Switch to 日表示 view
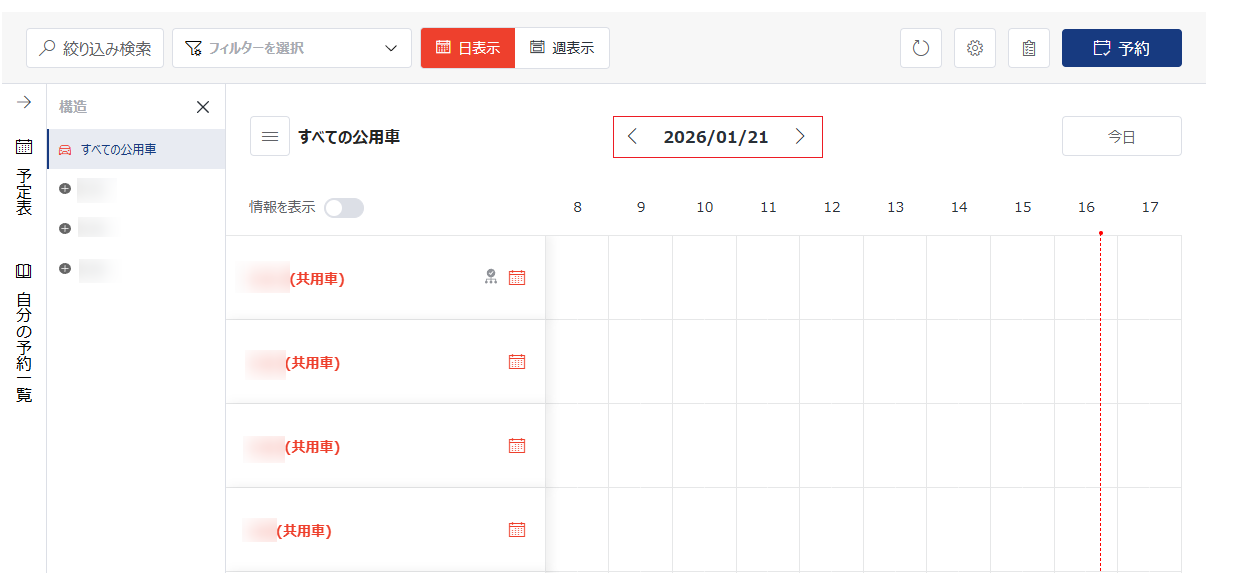This screenshot has height=573, width=1238. point(468,48)
